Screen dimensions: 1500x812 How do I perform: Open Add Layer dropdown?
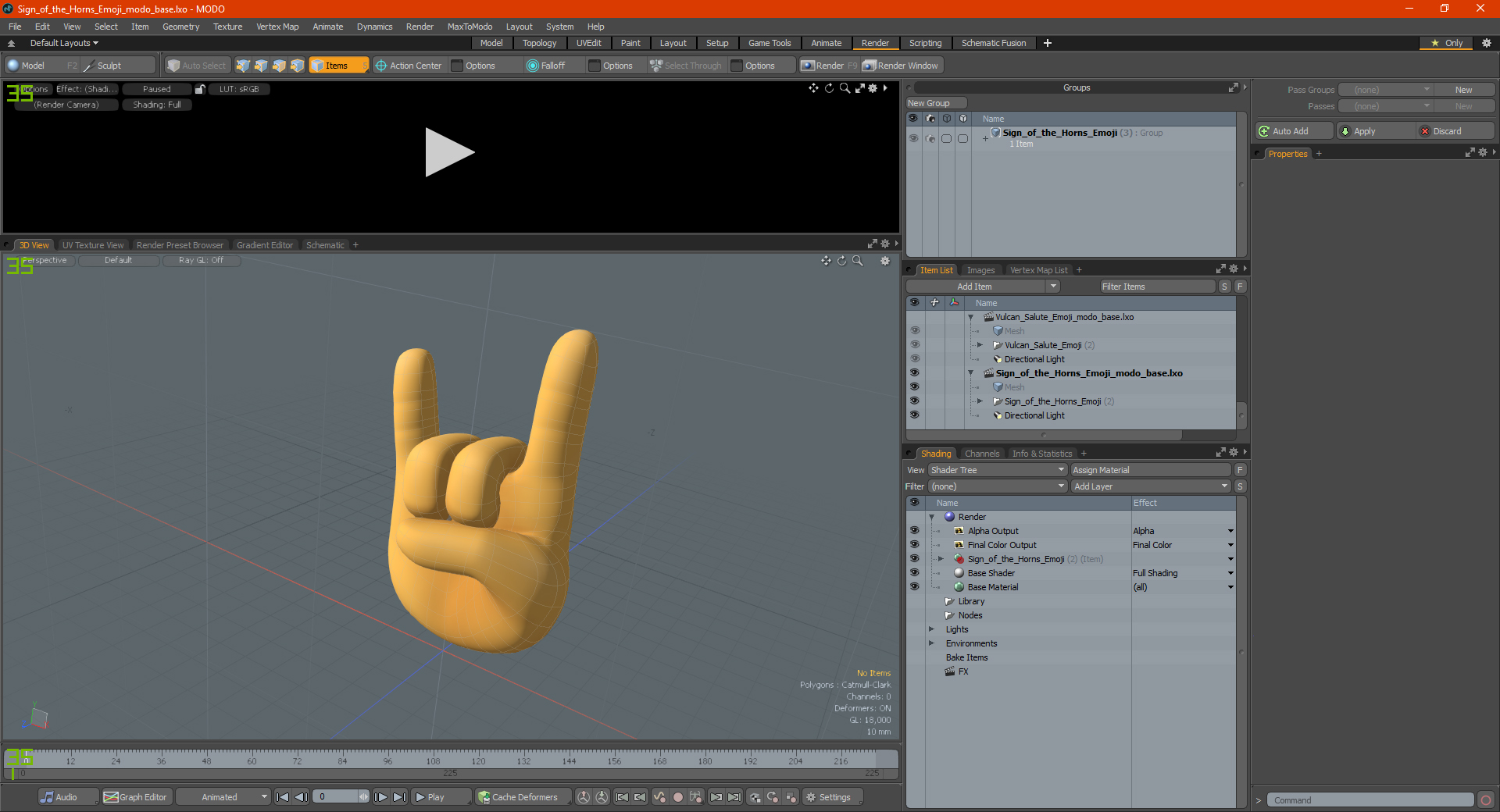point(1151,486)
